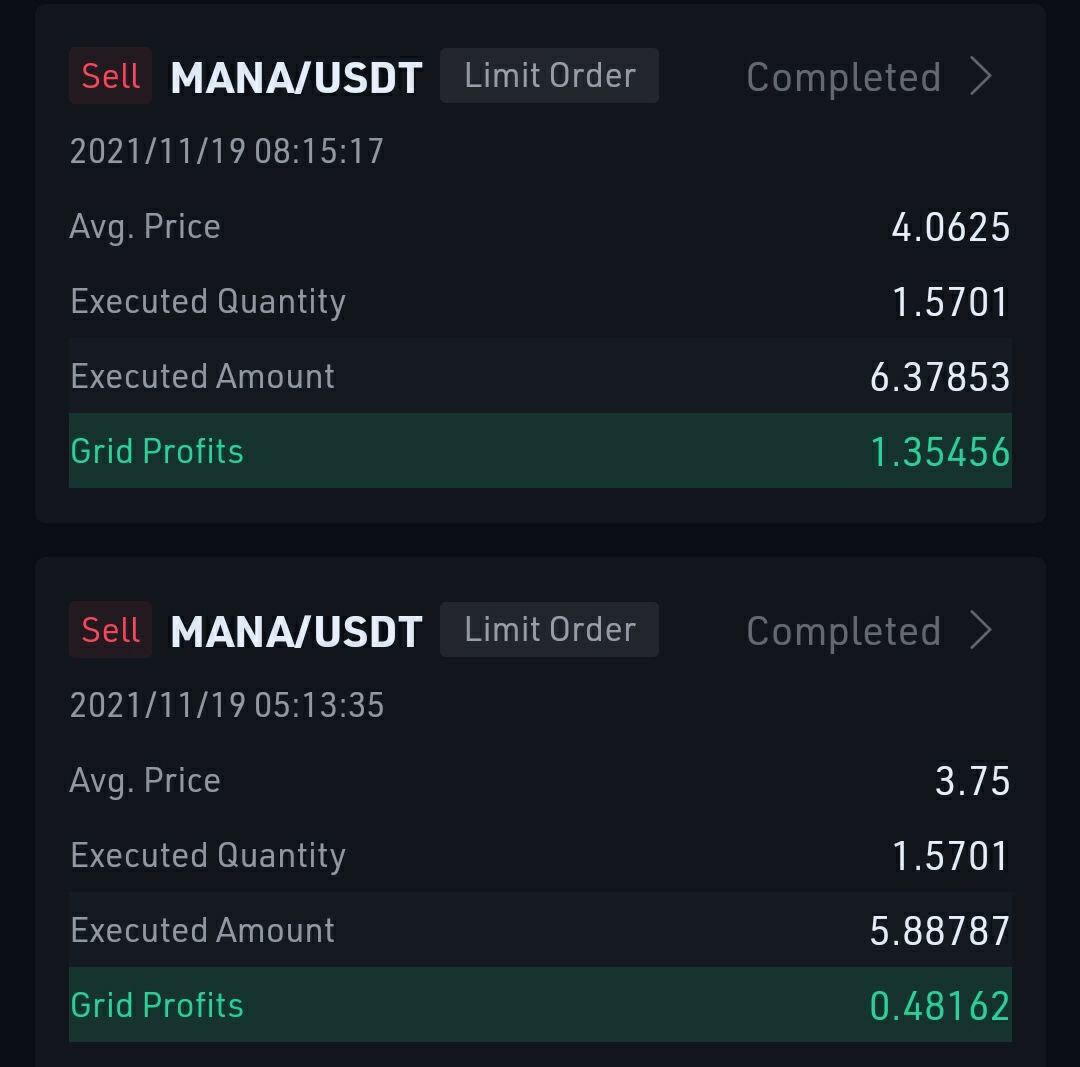Tap MANA/USDT pair title in first card
Screen dimensions: 1080x1067
pyautogui.click(x=296, y=77)
